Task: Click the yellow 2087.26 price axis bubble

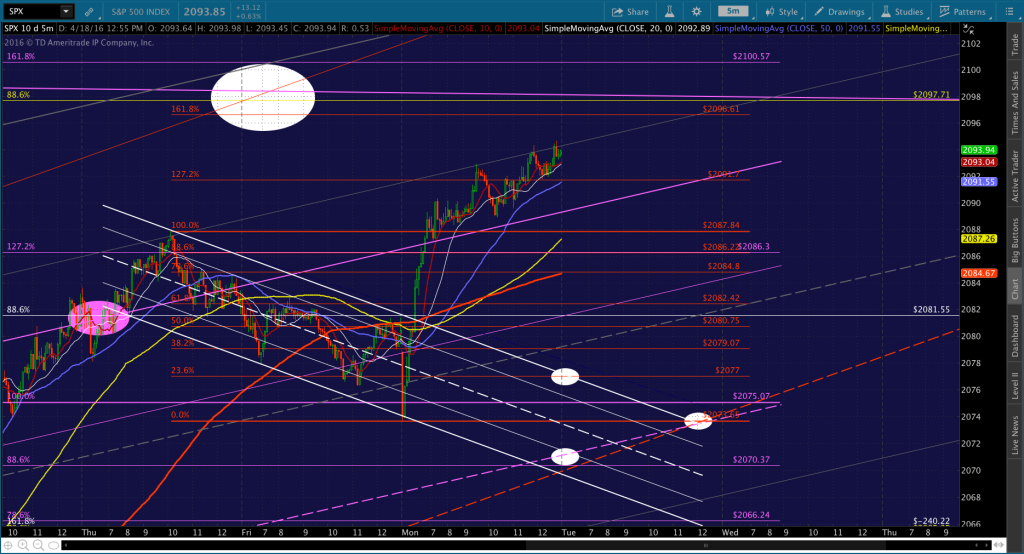Action: tap(979, 239)
